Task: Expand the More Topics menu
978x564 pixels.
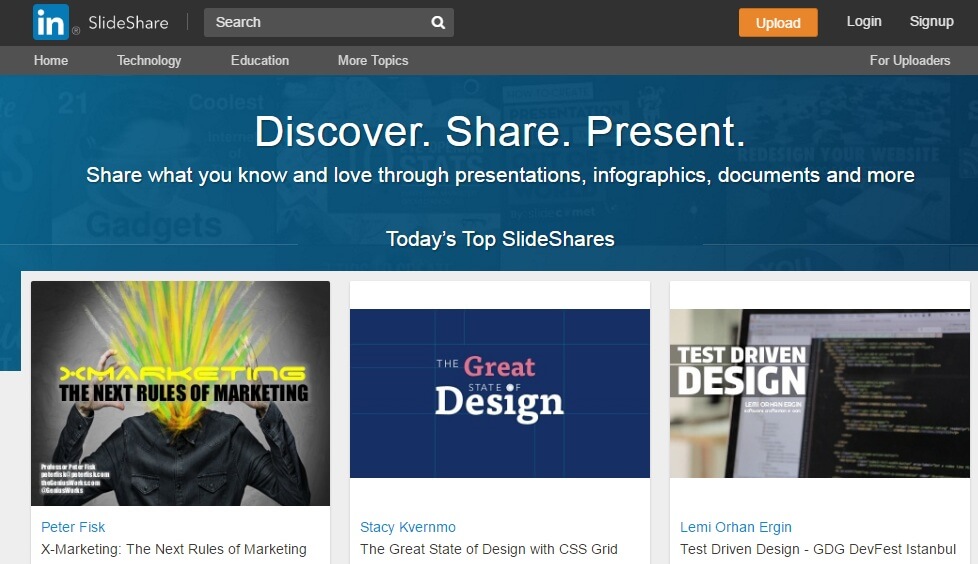Action: click(373, 61)
